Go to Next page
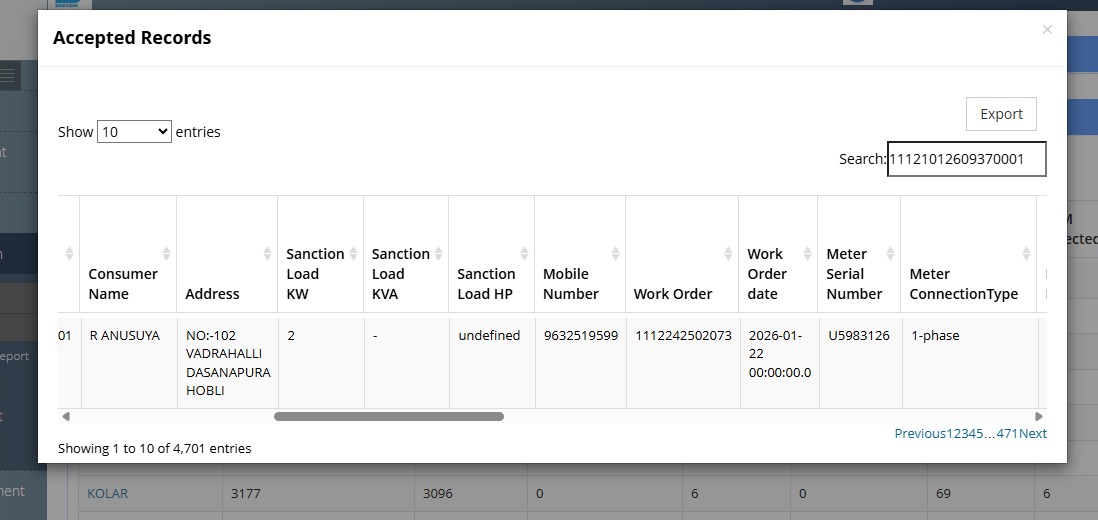Viewport: 1098px width, 520px height. 1033,433
